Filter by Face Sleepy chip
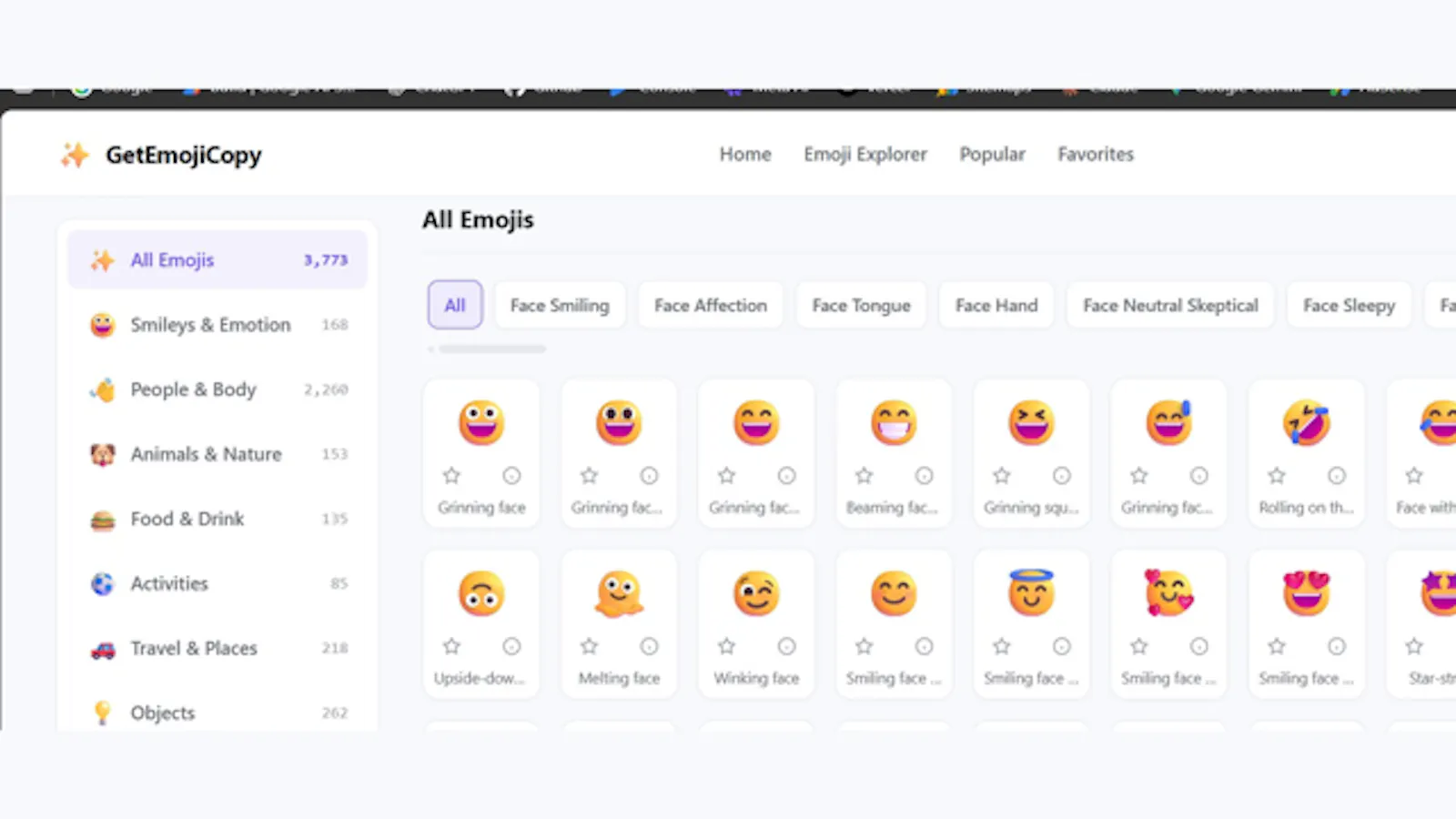 [1349, 305]
